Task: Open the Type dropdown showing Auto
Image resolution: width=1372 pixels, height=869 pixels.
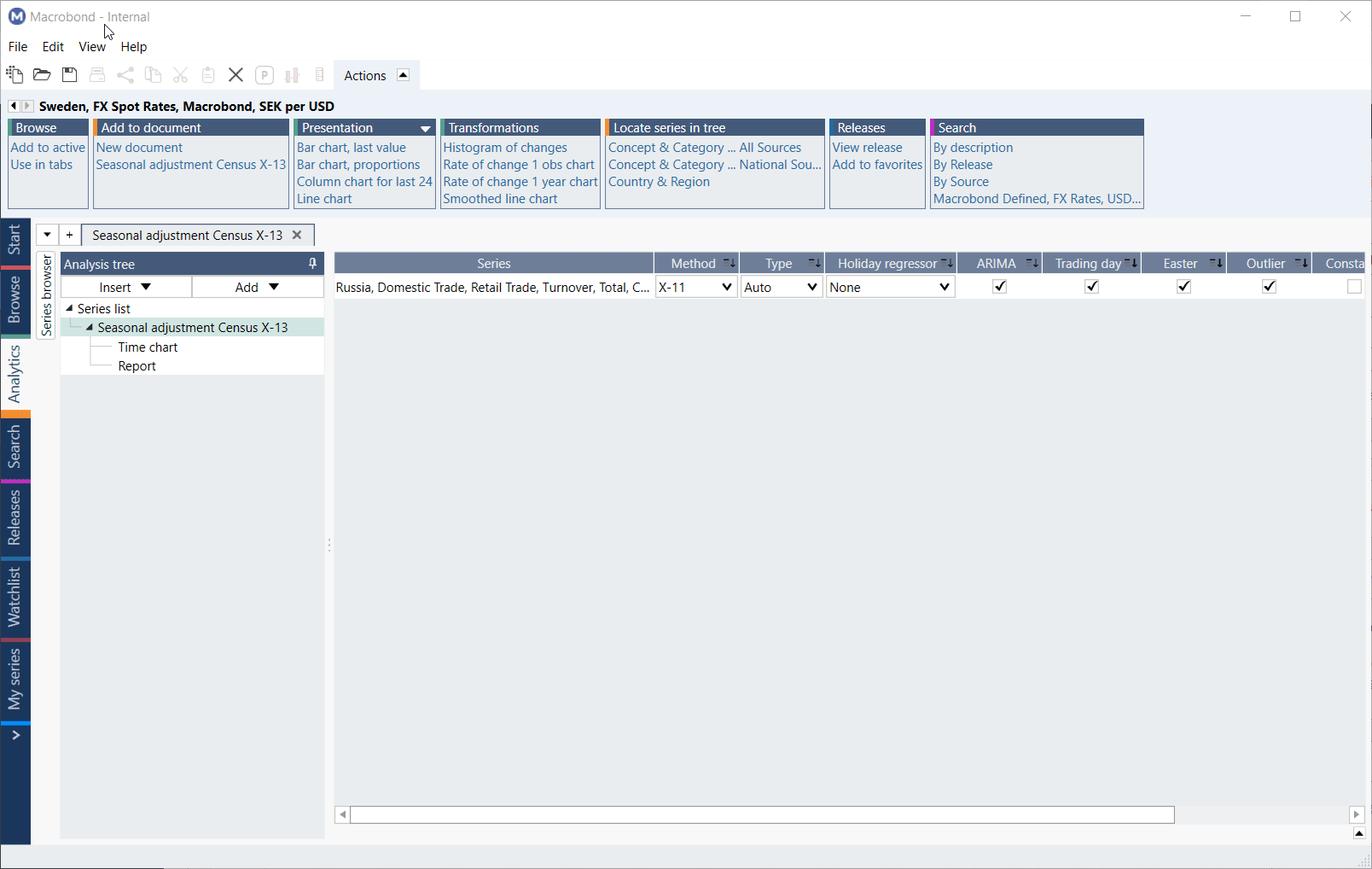Action: 781,287
